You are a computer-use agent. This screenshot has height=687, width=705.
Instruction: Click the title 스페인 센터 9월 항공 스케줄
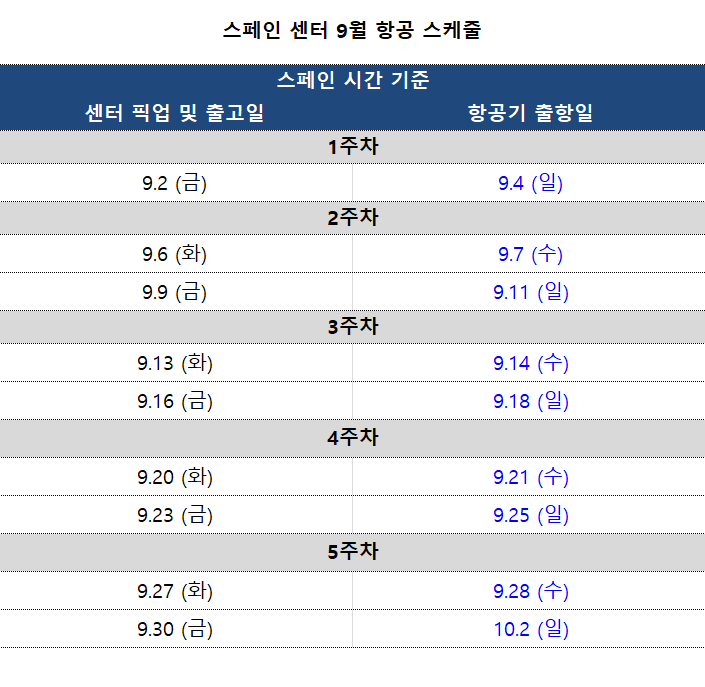point(352,30)
